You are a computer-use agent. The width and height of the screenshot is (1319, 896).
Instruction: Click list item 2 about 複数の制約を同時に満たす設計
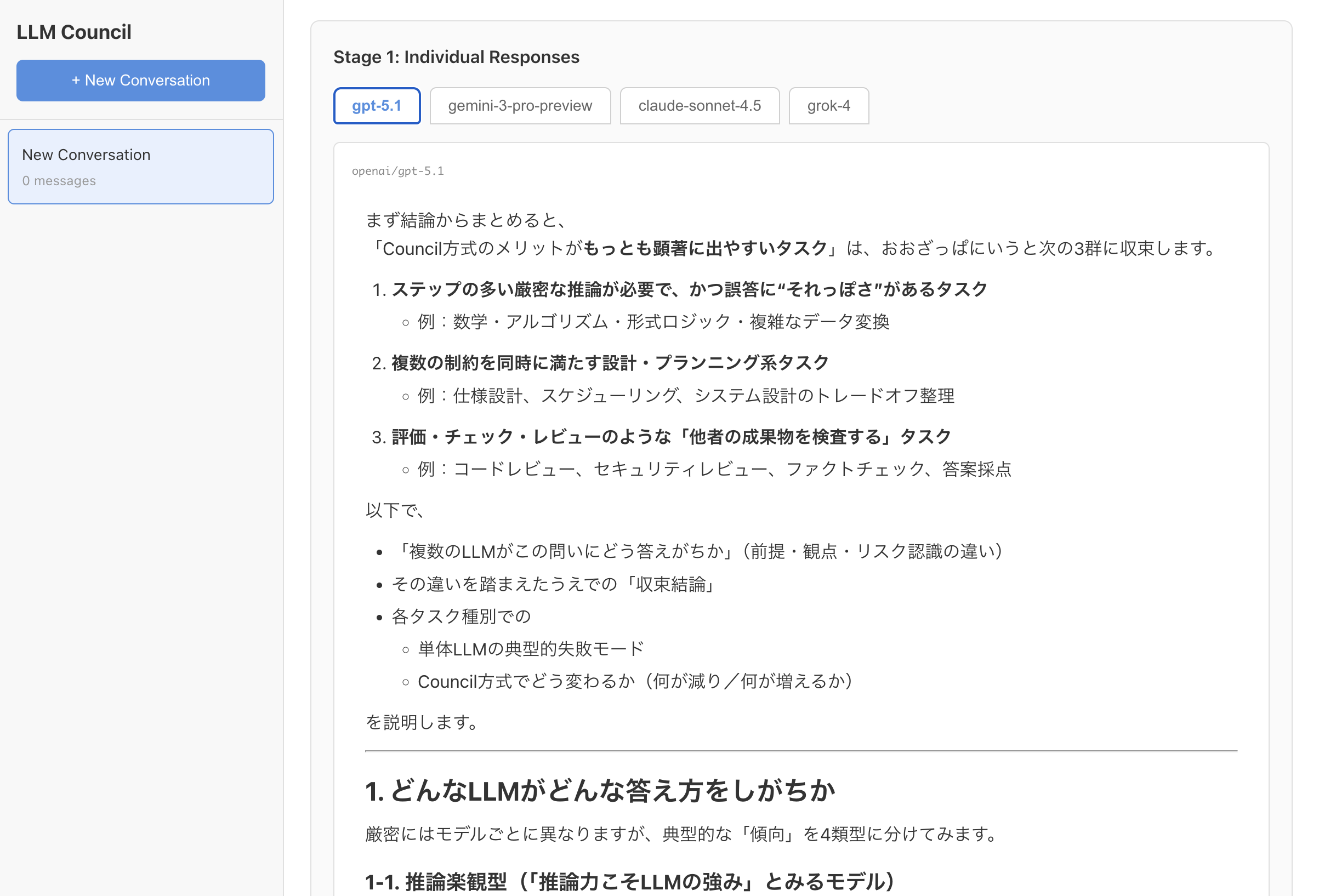click(x=610, y=363)
